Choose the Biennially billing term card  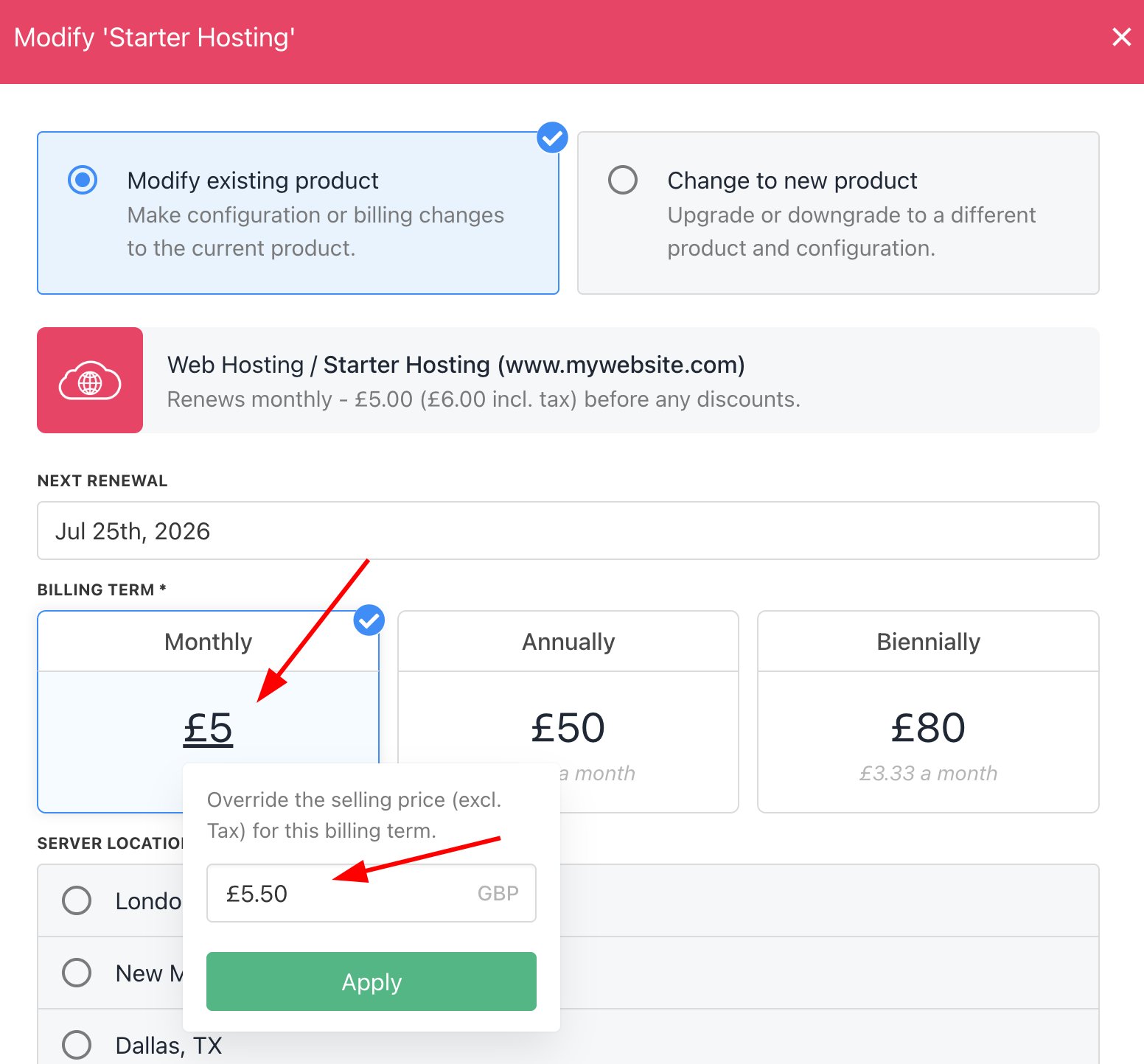[x=928, y=712]
